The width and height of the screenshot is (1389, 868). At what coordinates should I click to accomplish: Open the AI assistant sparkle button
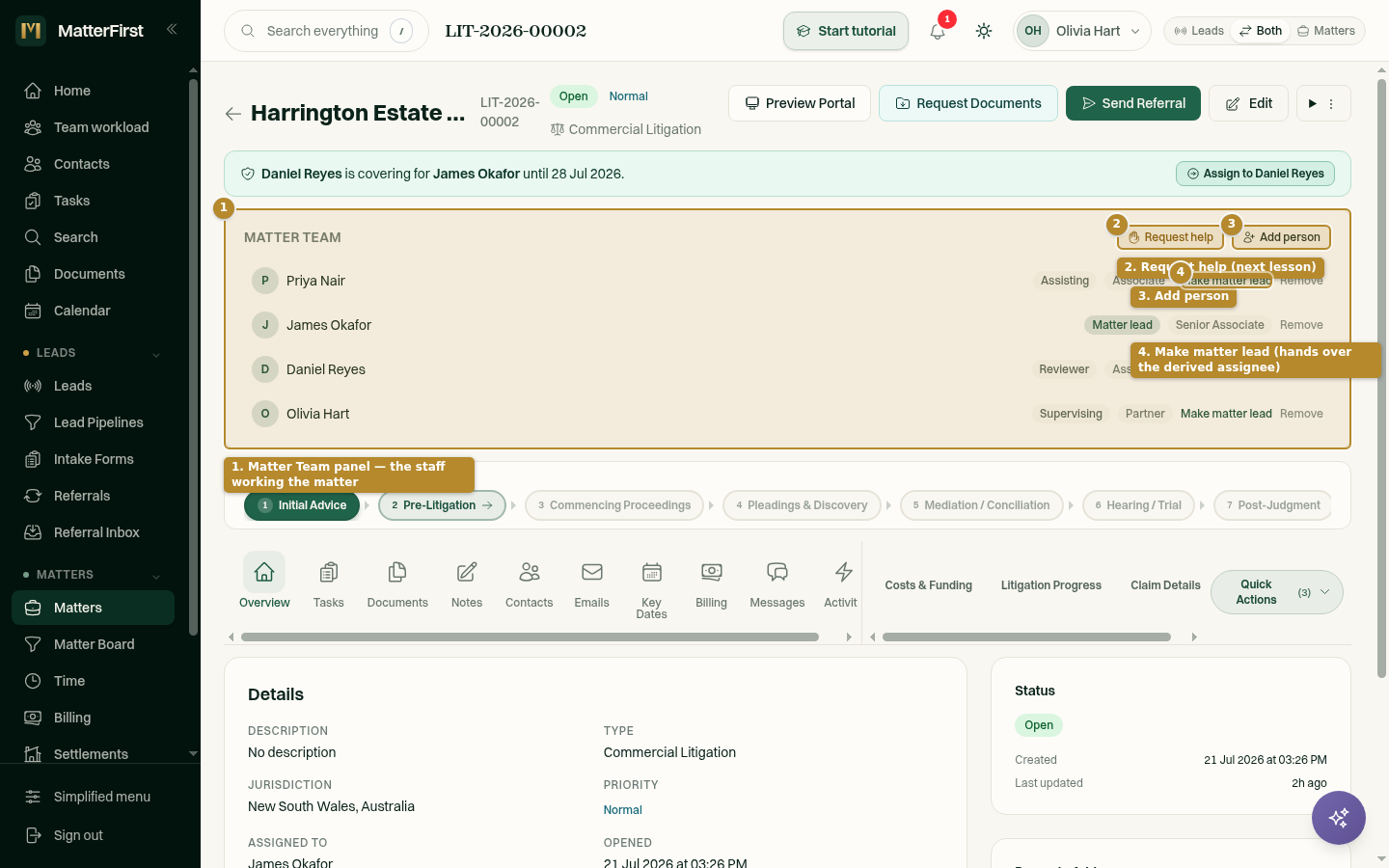point(1339,818)
